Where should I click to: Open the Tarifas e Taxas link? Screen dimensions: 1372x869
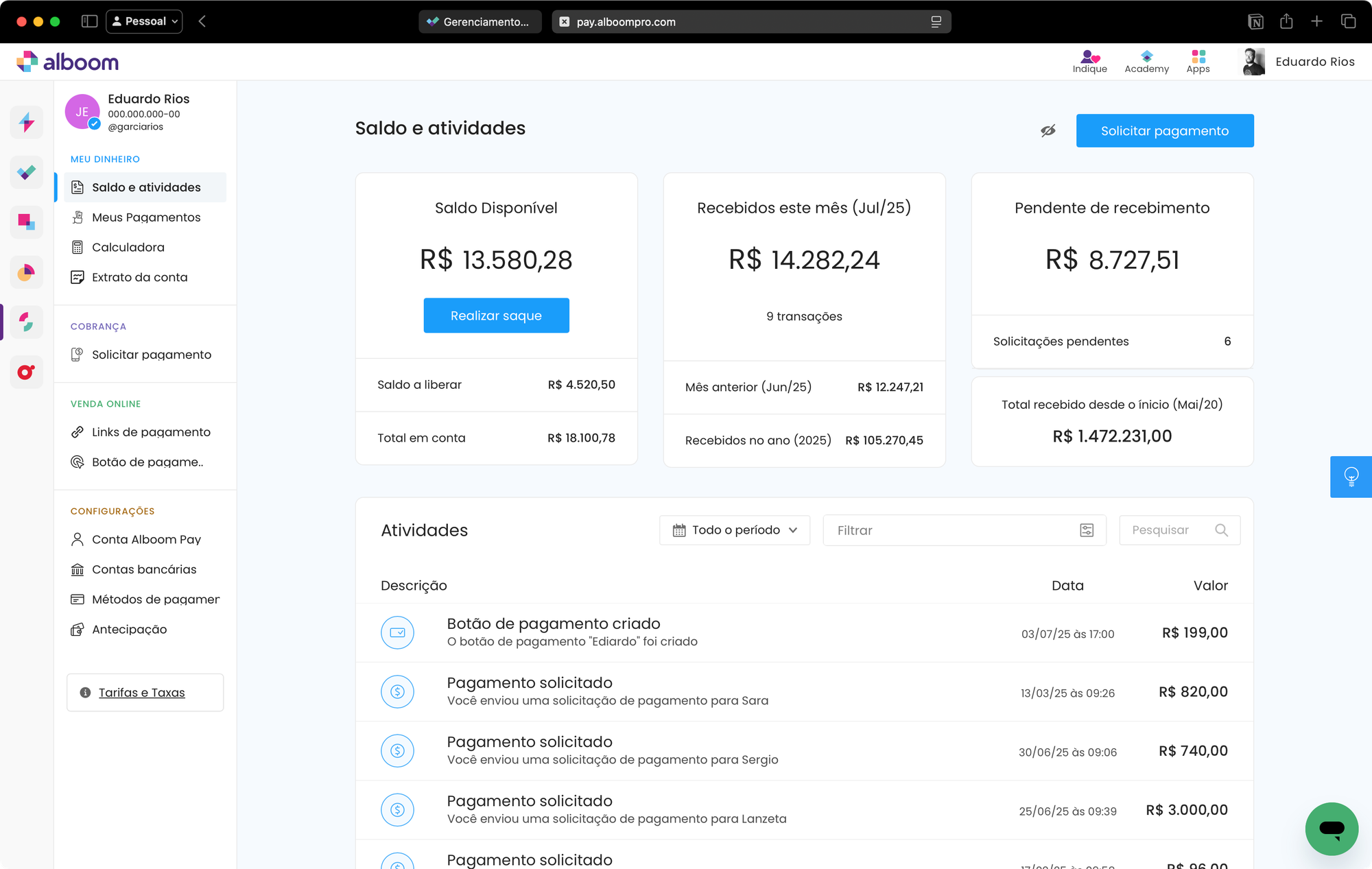141,692
